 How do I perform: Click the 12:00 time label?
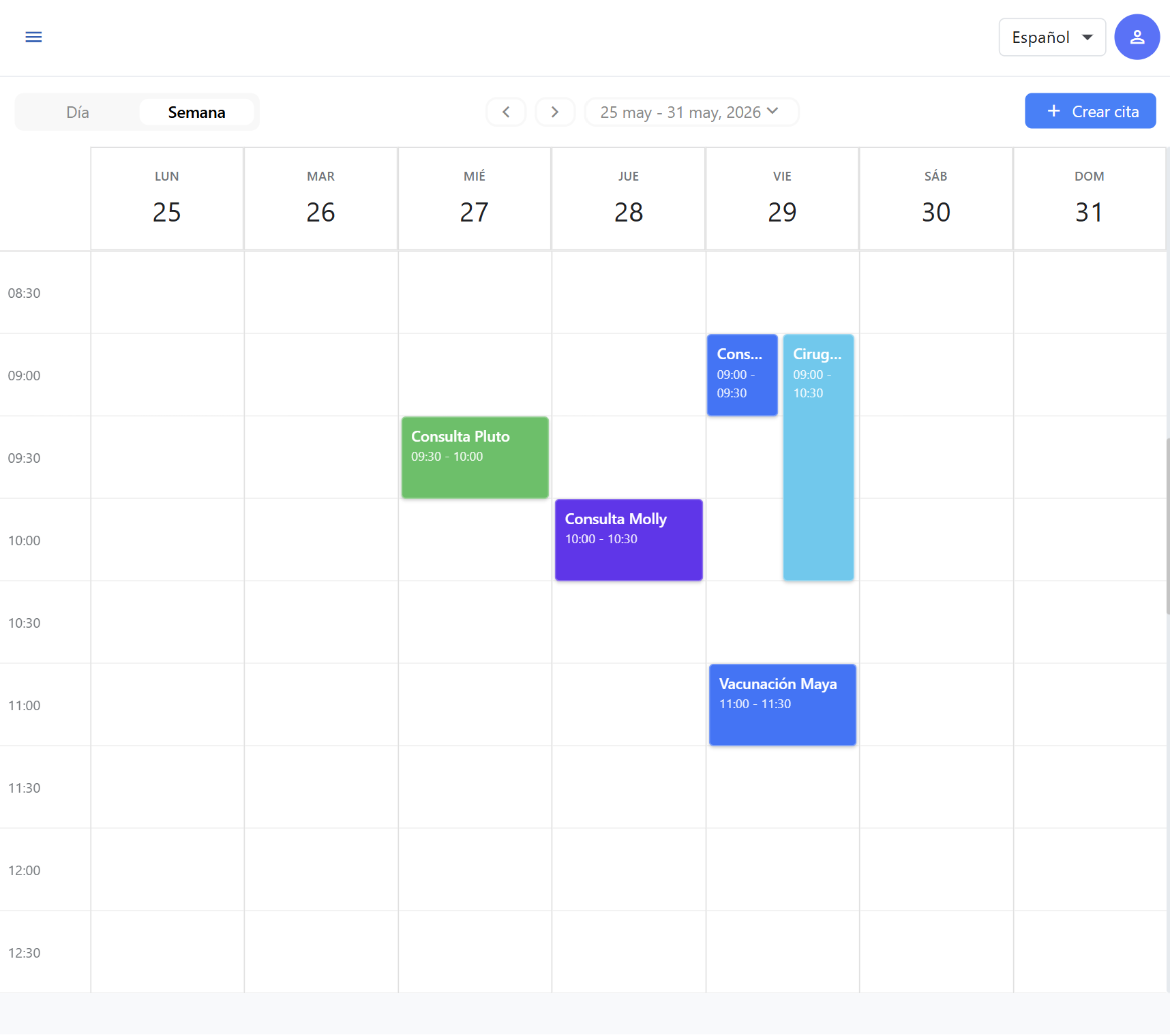24,870
